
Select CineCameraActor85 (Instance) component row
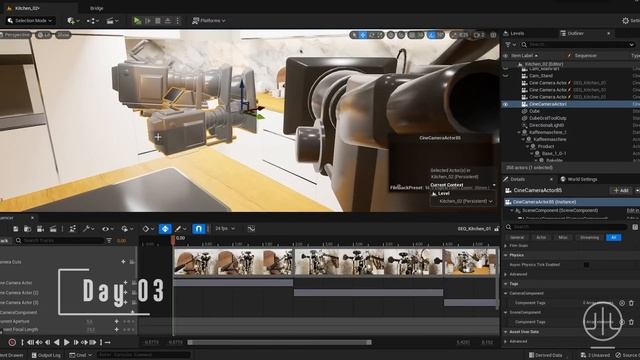coord(572,202)
